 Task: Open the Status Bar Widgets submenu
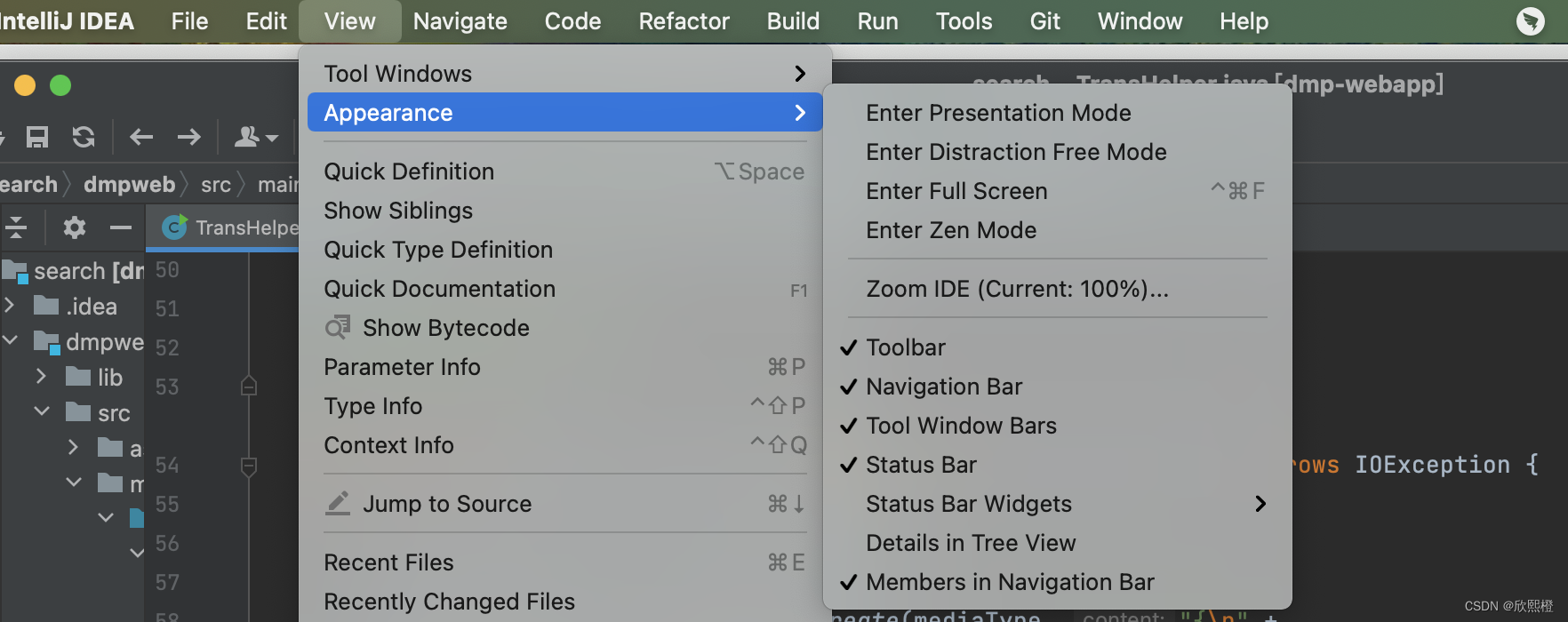pos(969,504)
